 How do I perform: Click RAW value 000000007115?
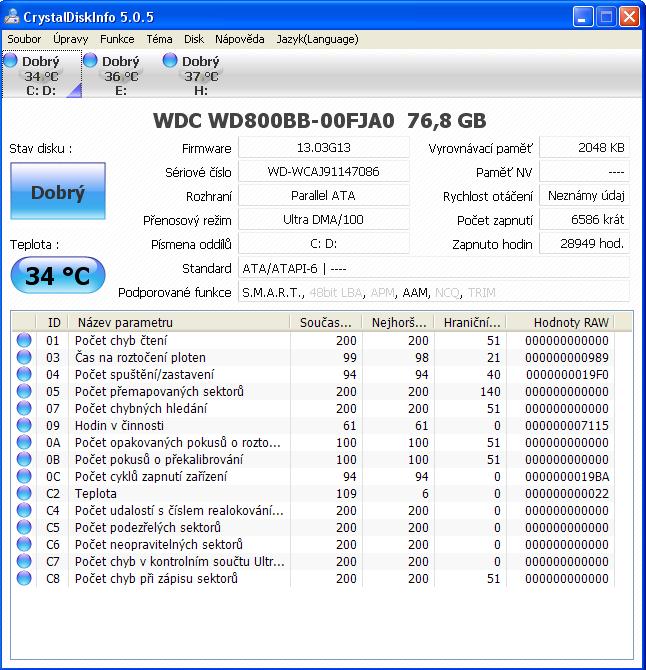[567, 426]
